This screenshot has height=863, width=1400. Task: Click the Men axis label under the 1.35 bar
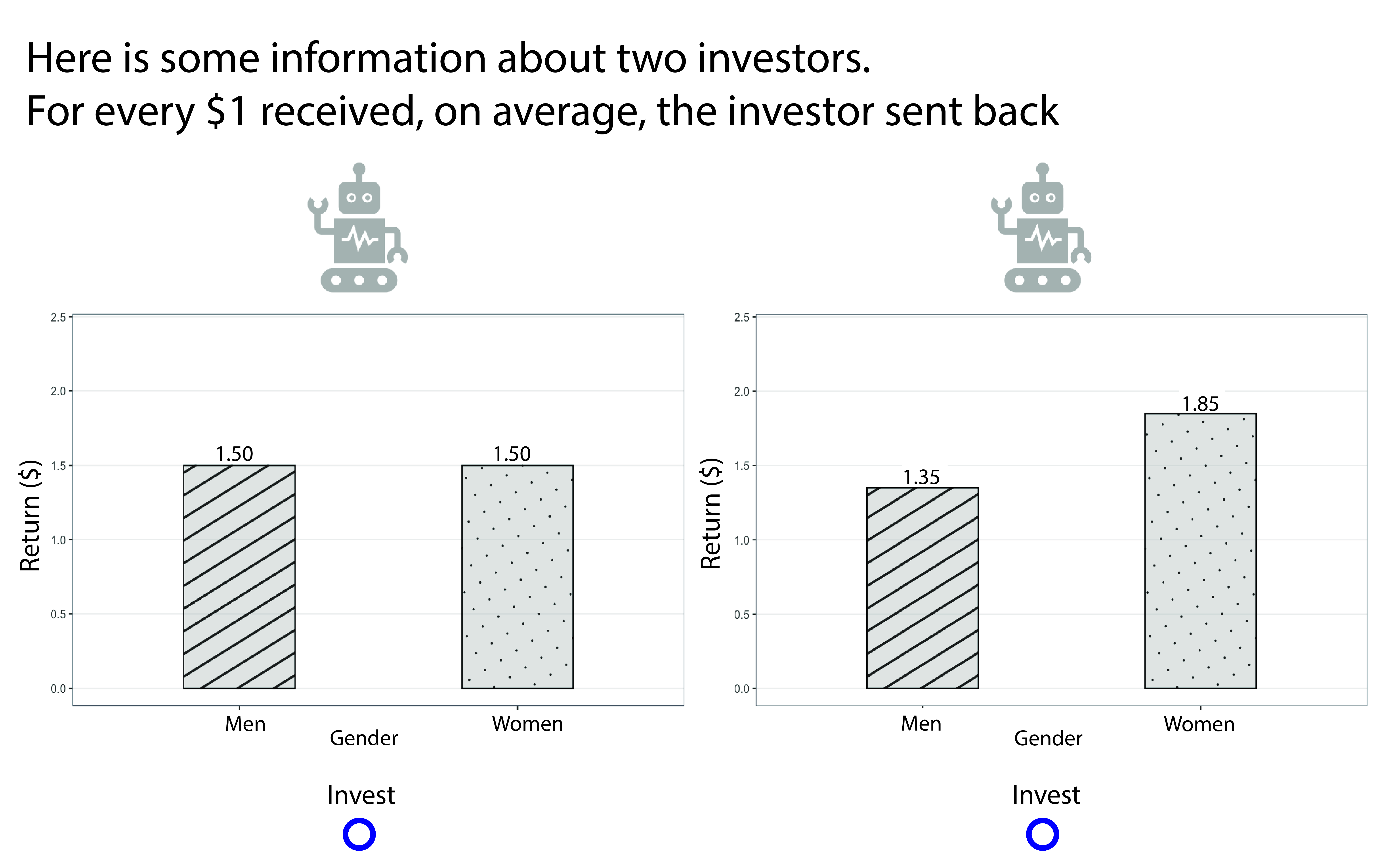click(921, 723)
